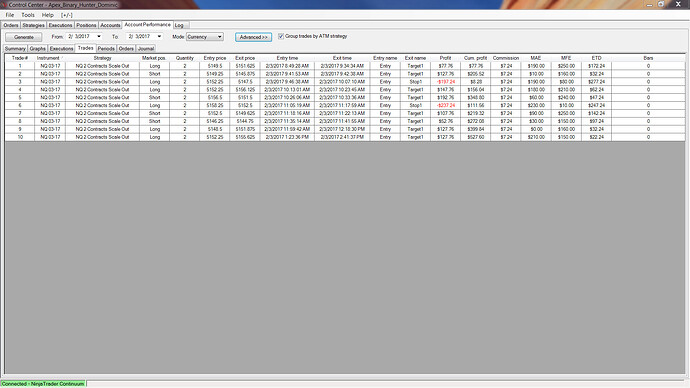This screenshot has width=690, height=388.
Task: Toggle Group trades by ATM strategy checkbox
Action: [281, 37]
